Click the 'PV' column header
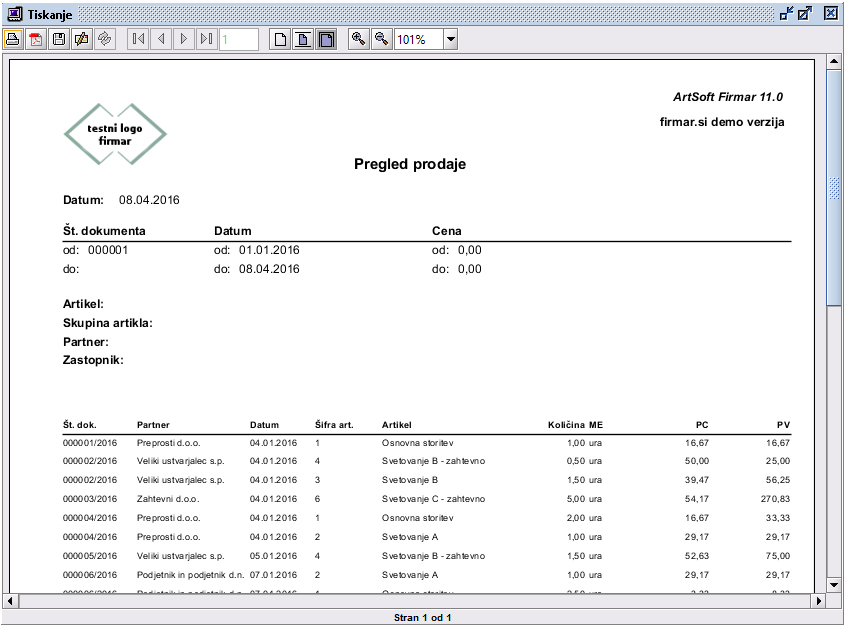This screenshot has width=847, height=628. point(784,425)
